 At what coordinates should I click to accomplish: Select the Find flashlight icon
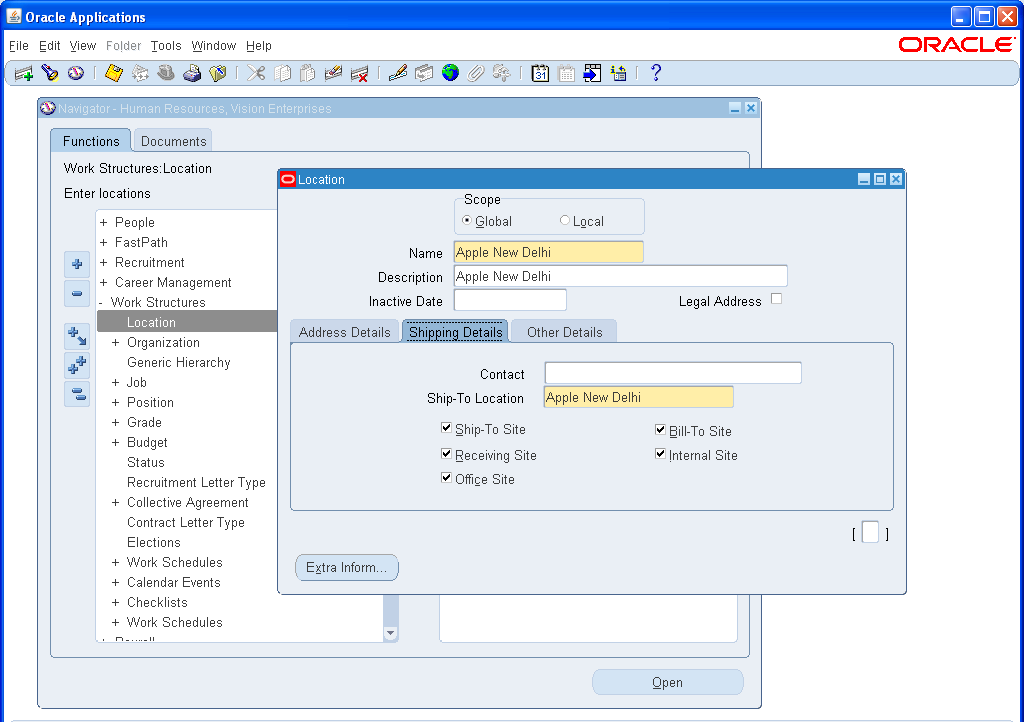point(50,72)
